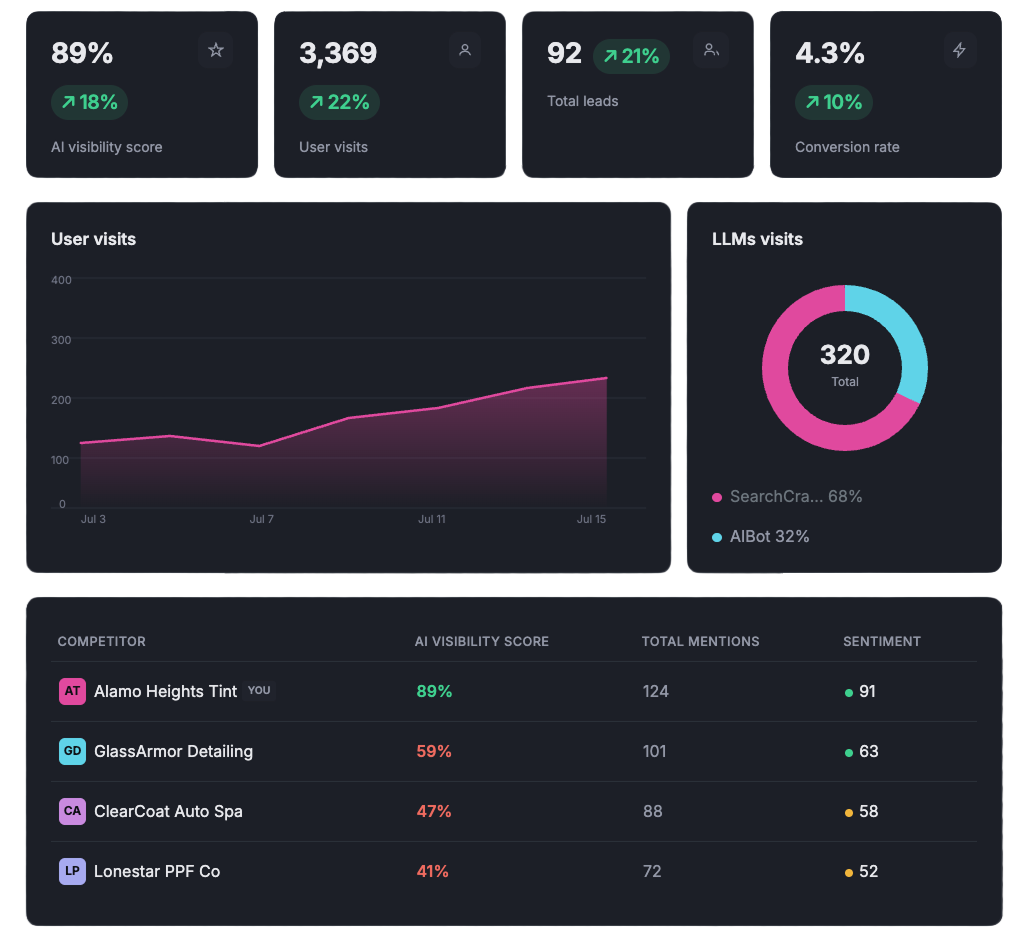Screen dimensions: 1021x942
Task: Click the 21% increase badge
Action: coord(631,56)
